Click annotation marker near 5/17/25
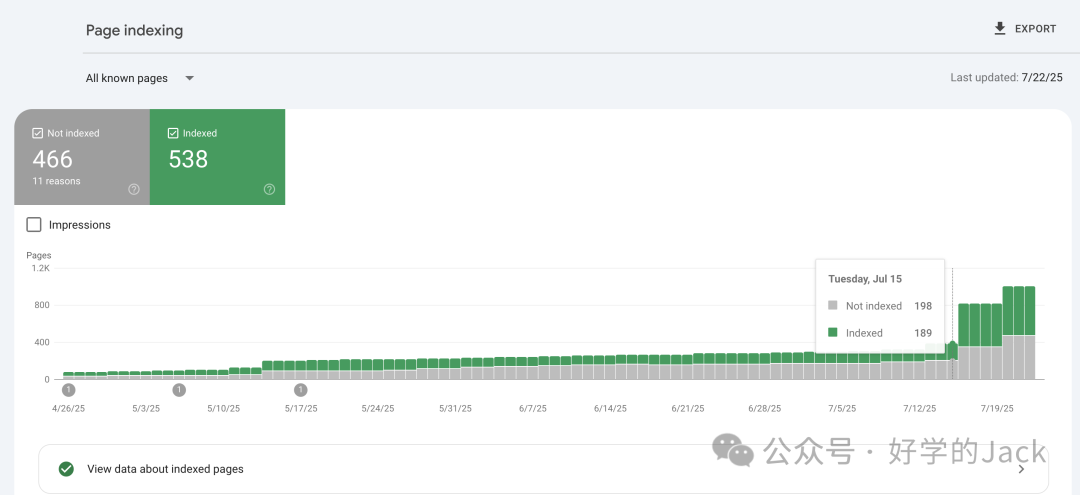 (x=300, y=390)
